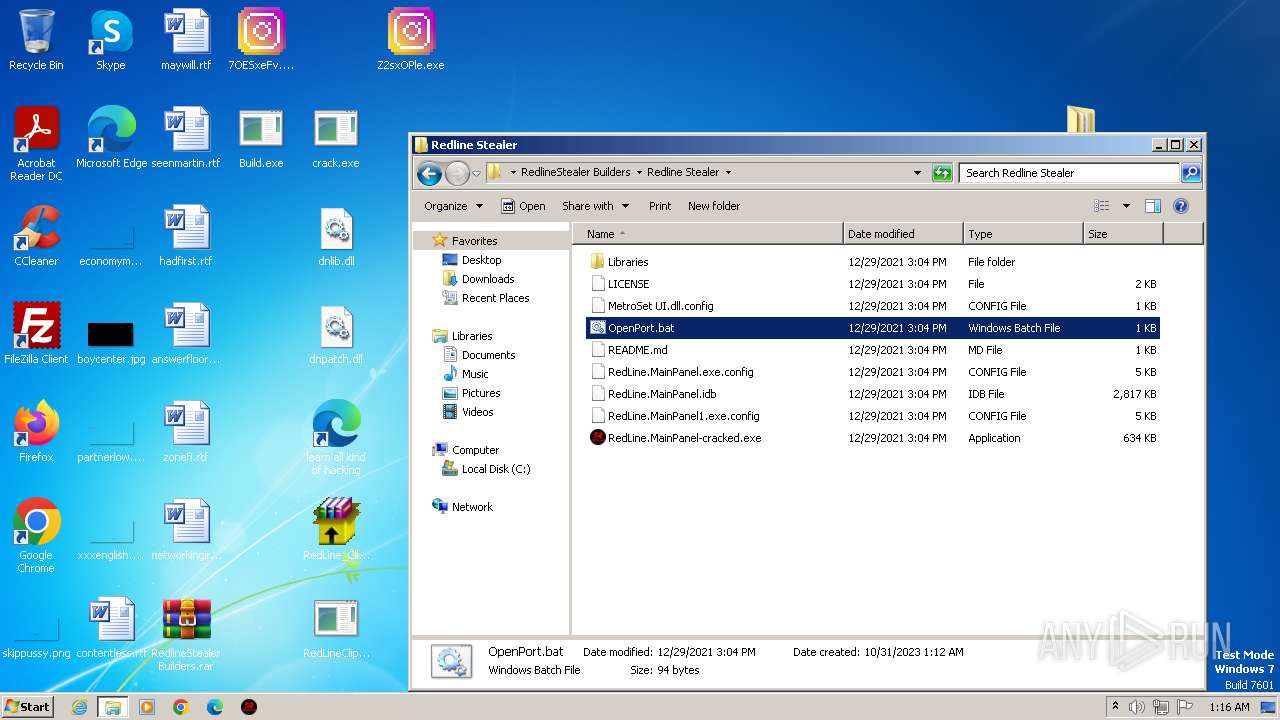Select the dnlib.dll desktop file
This screenshot has height=720, width=1280.
(336, 236)
